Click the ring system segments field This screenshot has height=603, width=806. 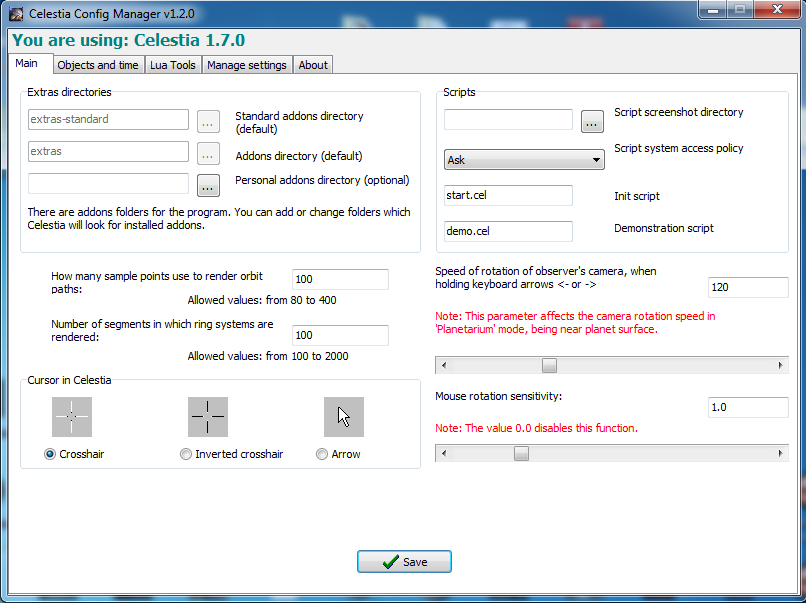(340, 335)
